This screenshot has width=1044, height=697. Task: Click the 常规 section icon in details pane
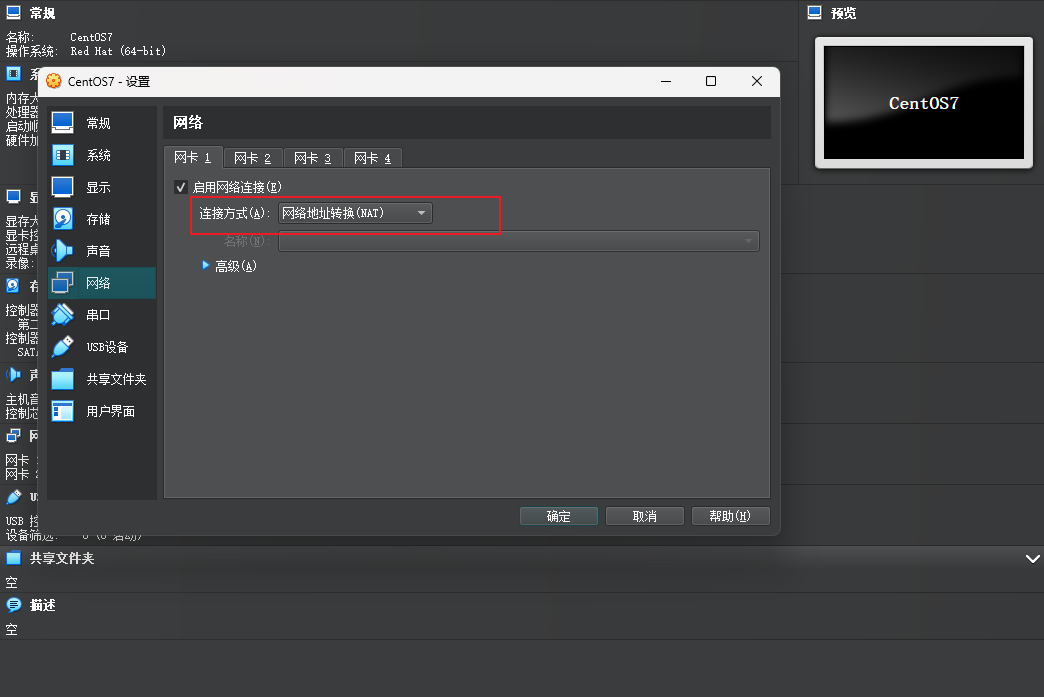pyautogui.click(x=13, y=12)
